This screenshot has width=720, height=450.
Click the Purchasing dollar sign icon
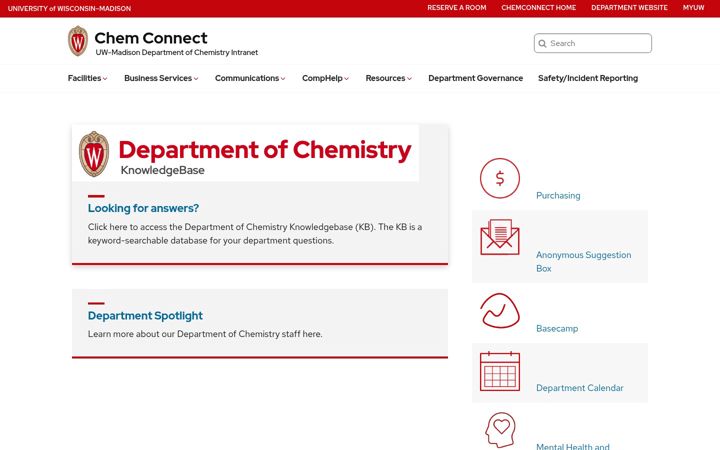coord(500,178)
